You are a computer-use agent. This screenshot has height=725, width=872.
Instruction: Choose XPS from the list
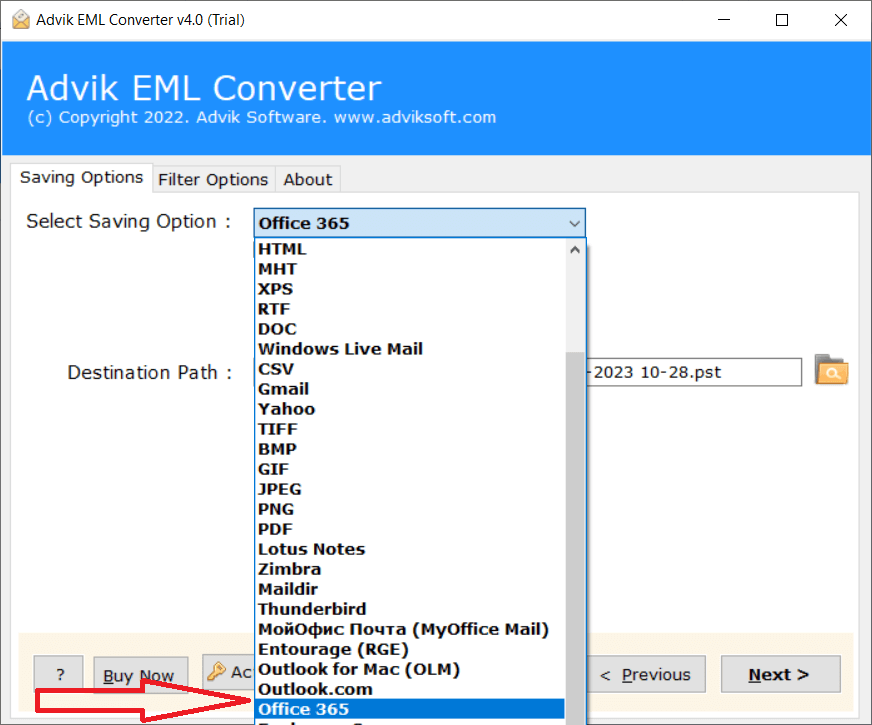(410, 289)
